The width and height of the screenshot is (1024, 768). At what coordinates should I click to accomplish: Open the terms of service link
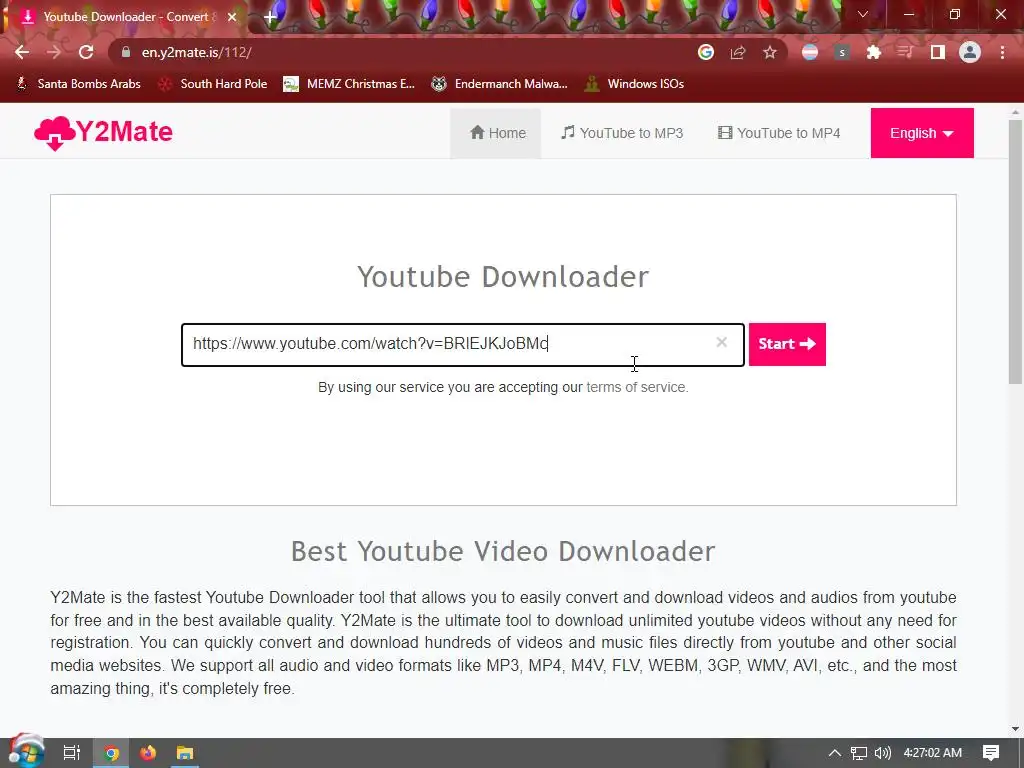[636, 387]
